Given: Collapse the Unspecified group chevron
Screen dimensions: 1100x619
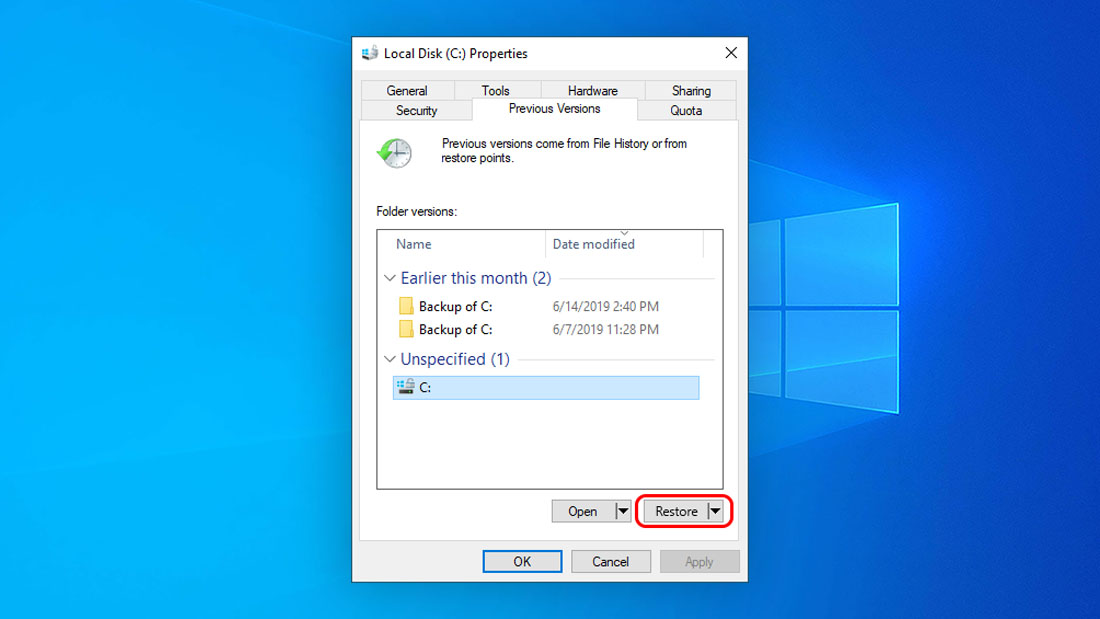Looking at the screenshot, I should 390,359.
